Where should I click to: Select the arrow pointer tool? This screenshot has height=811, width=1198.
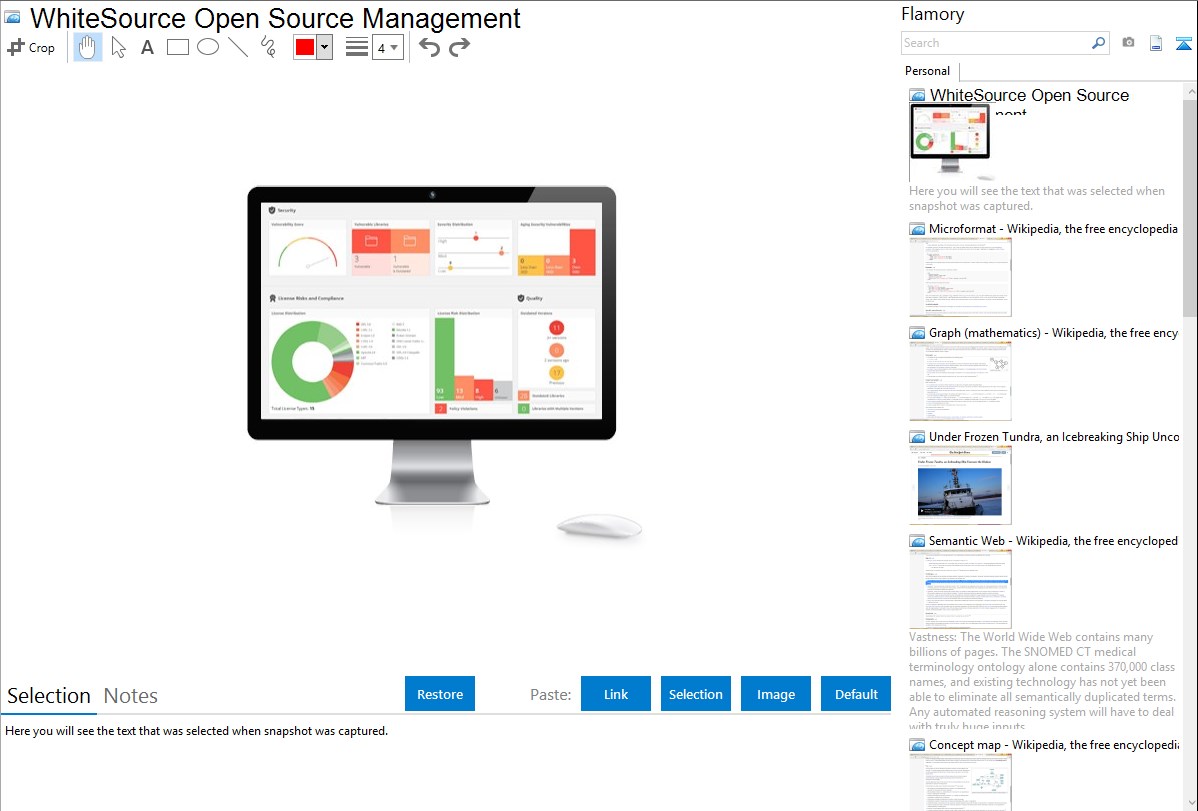[118, 47]
